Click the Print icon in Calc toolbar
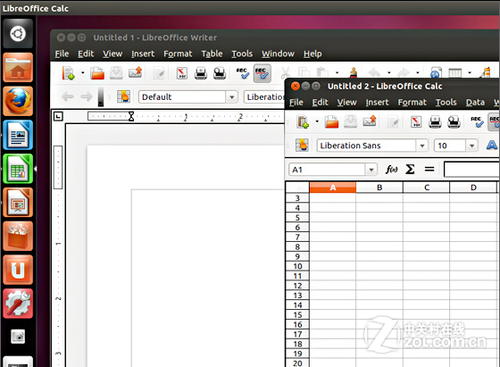This screenshot has width=500, height=367. [x=435, y=122]
